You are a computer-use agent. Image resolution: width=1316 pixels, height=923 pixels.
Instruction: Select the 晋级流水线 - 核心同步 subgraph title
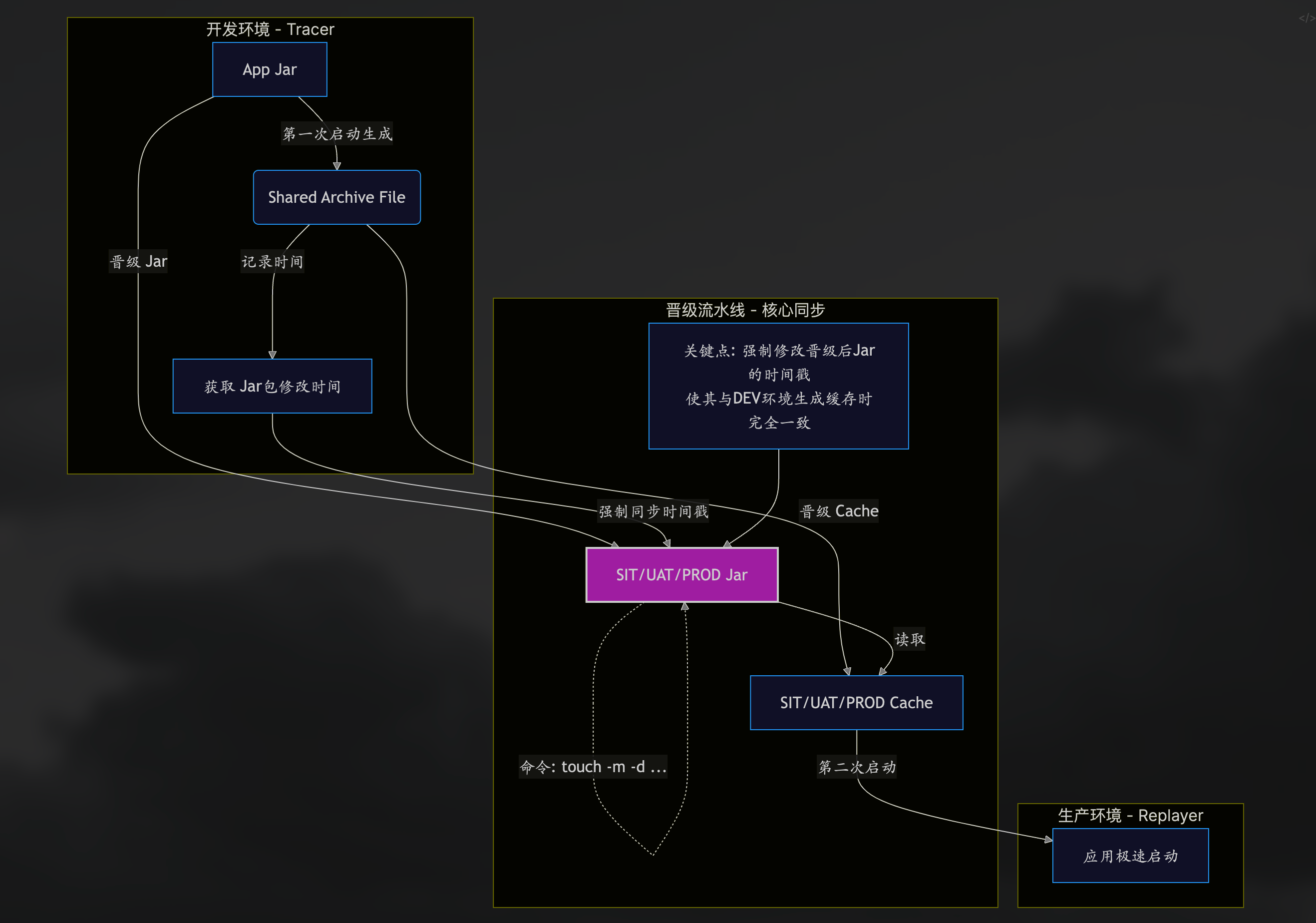(745, 310)
